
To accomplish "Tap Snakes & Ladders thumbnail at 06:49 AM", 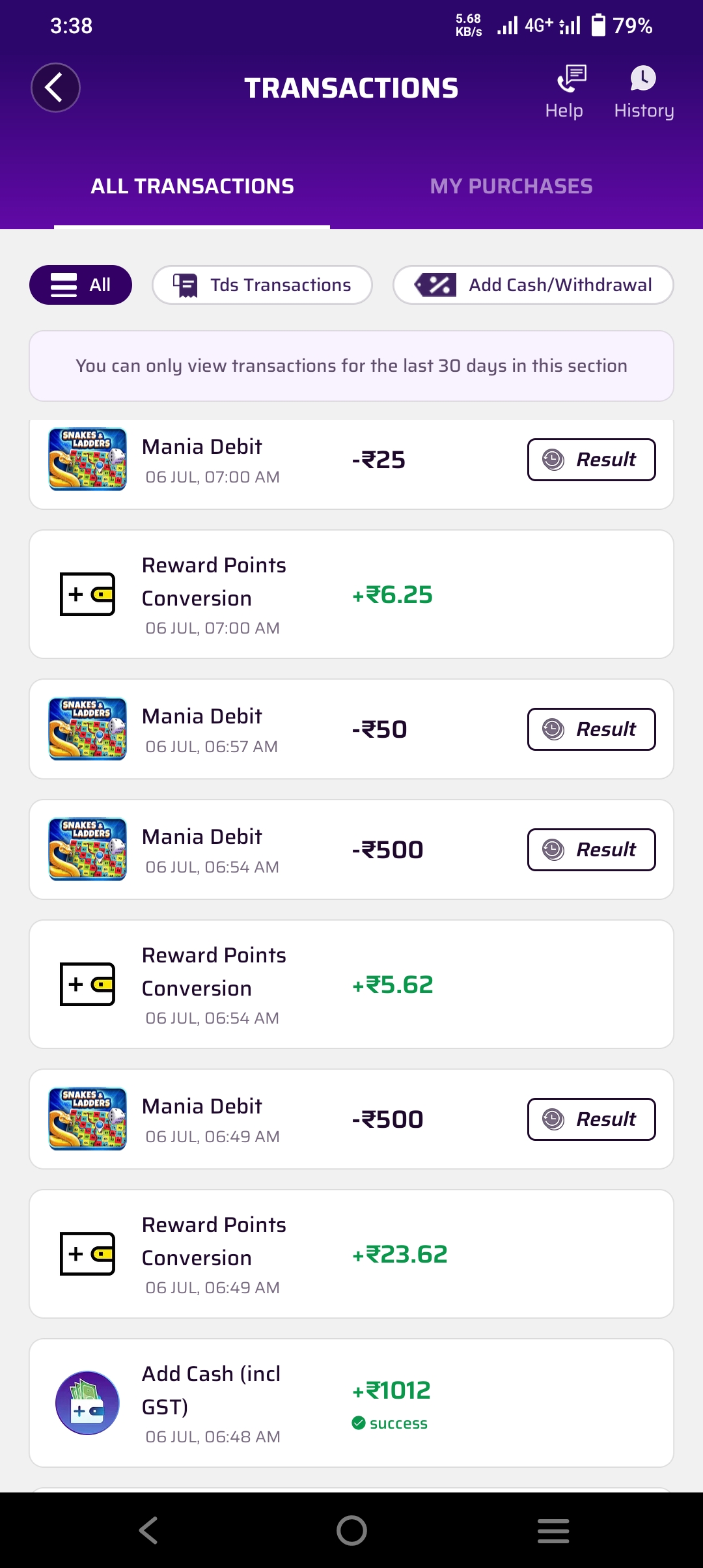I will (88, 1119).
